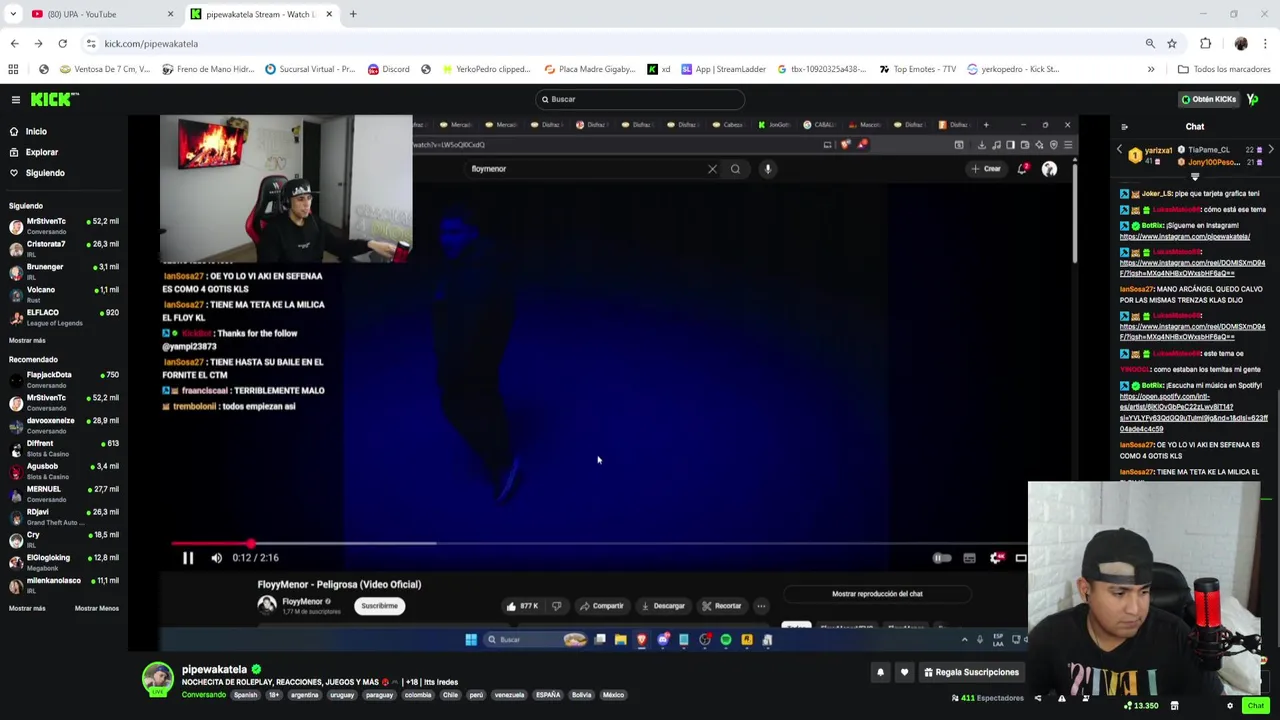
Task: Open the shop icon beside 13.350 points
Action: (x=1174, y=706)
